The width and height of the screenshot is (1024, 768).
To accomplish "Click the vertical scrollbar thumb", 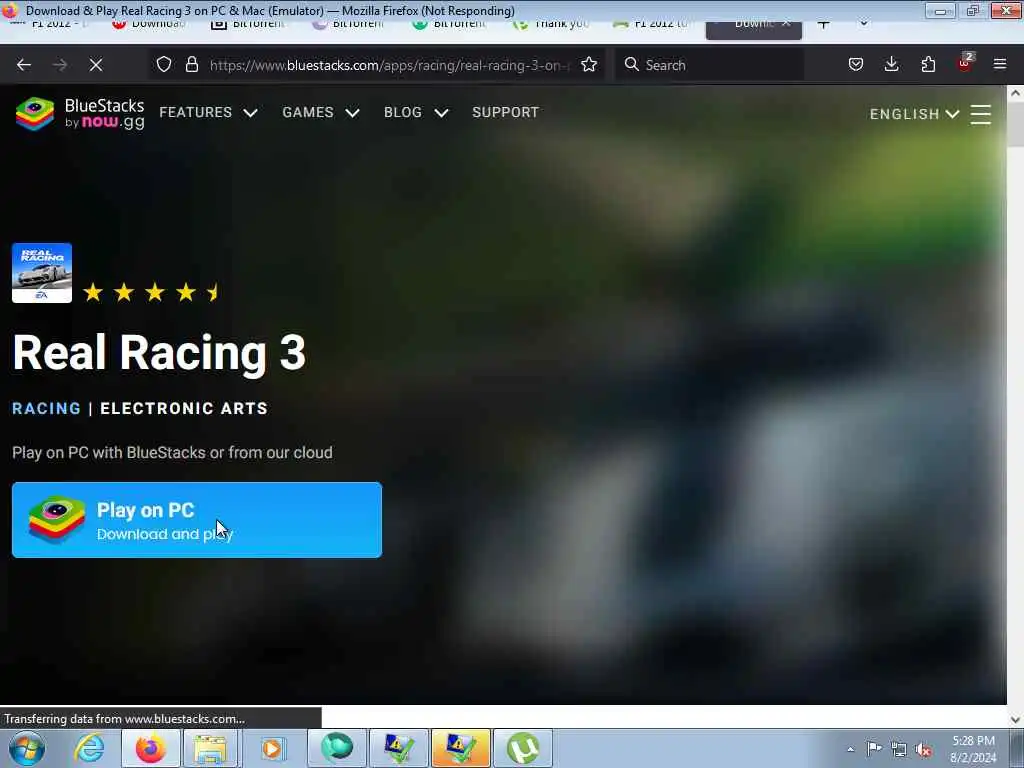I will tap(1016, 124).
